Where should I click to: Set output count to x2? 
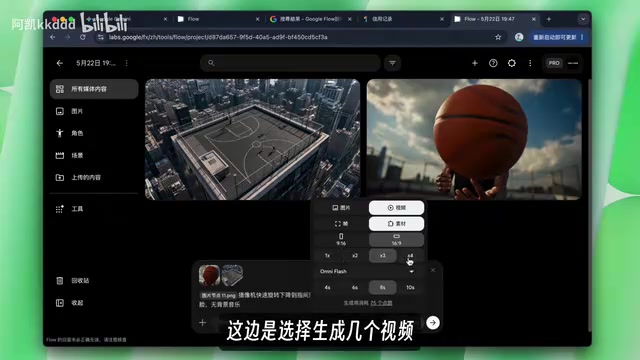pos(355,256)
